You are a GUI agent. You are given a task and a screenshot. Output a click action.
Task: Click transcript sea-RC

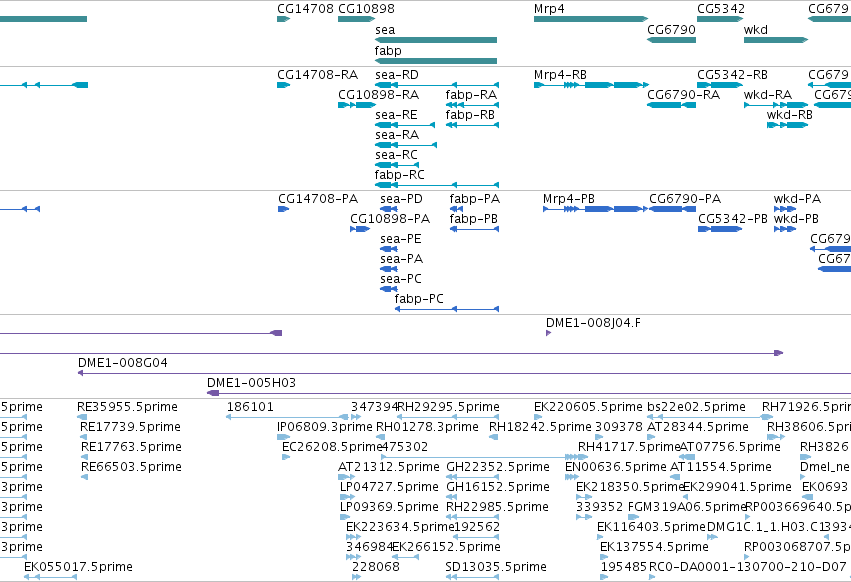(397, 165)
